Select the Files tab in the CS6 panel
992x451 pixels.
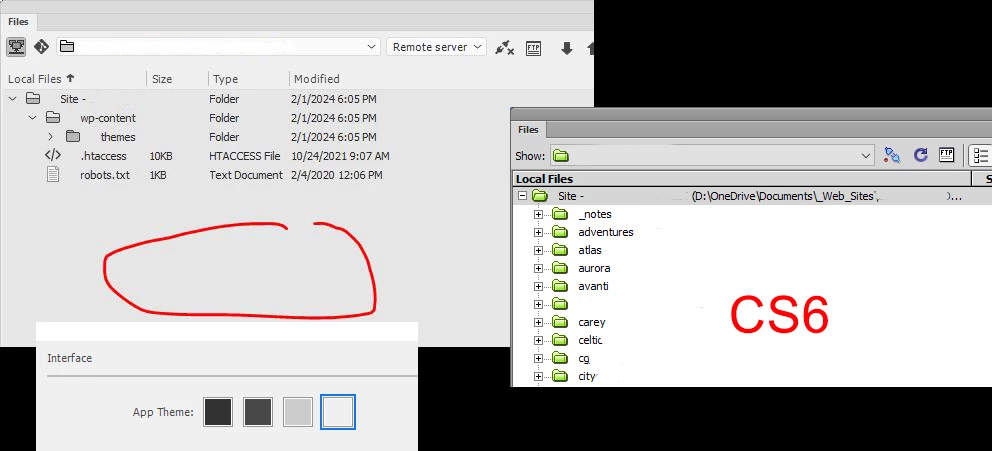coord(528,130)
